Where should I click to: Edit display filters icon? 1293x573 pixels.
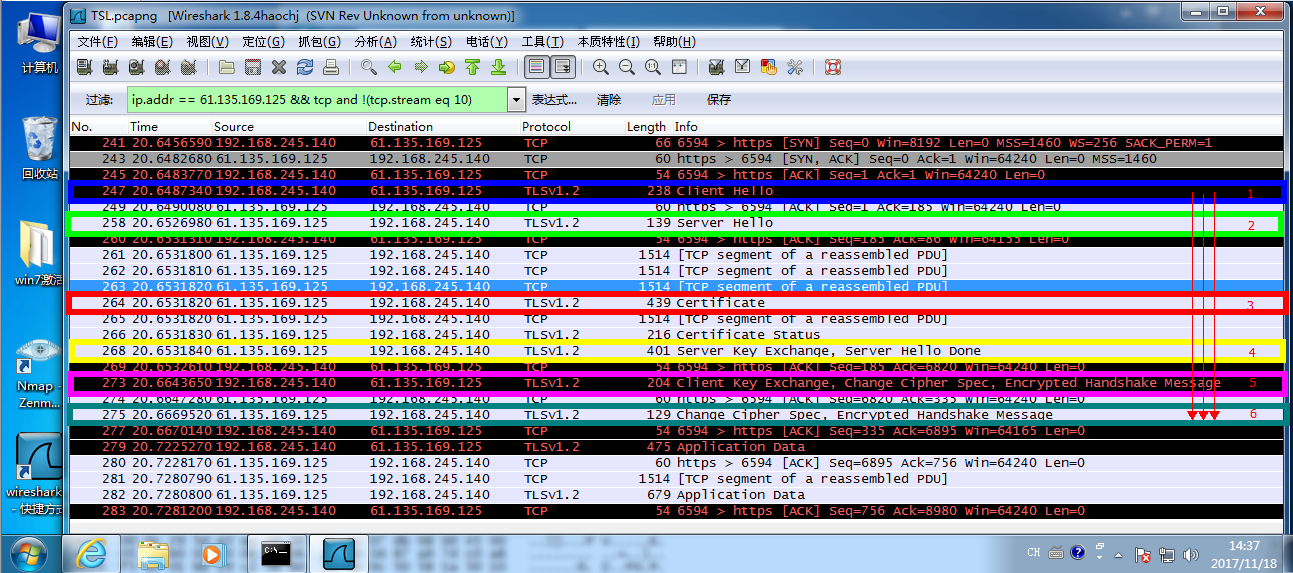pos(742,67)
